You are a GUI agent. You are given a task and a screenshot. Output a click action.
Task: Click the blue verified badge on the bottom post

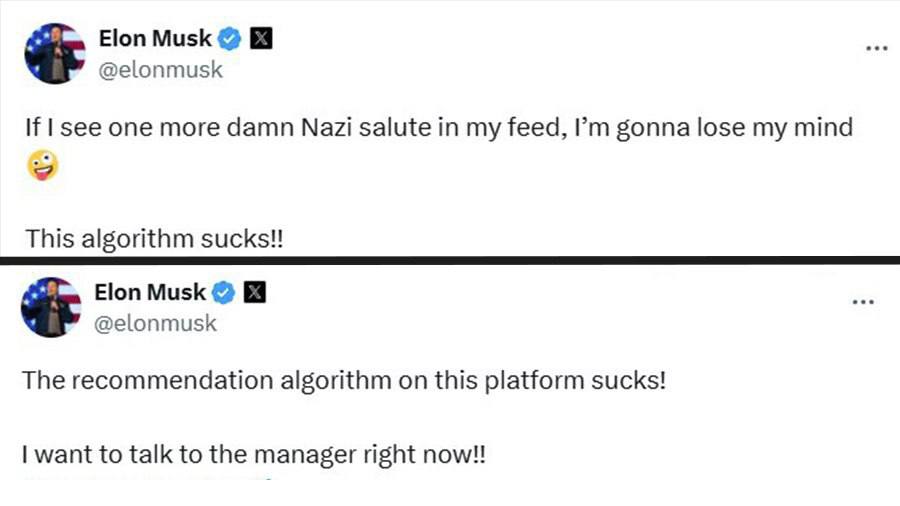point(224,293)
